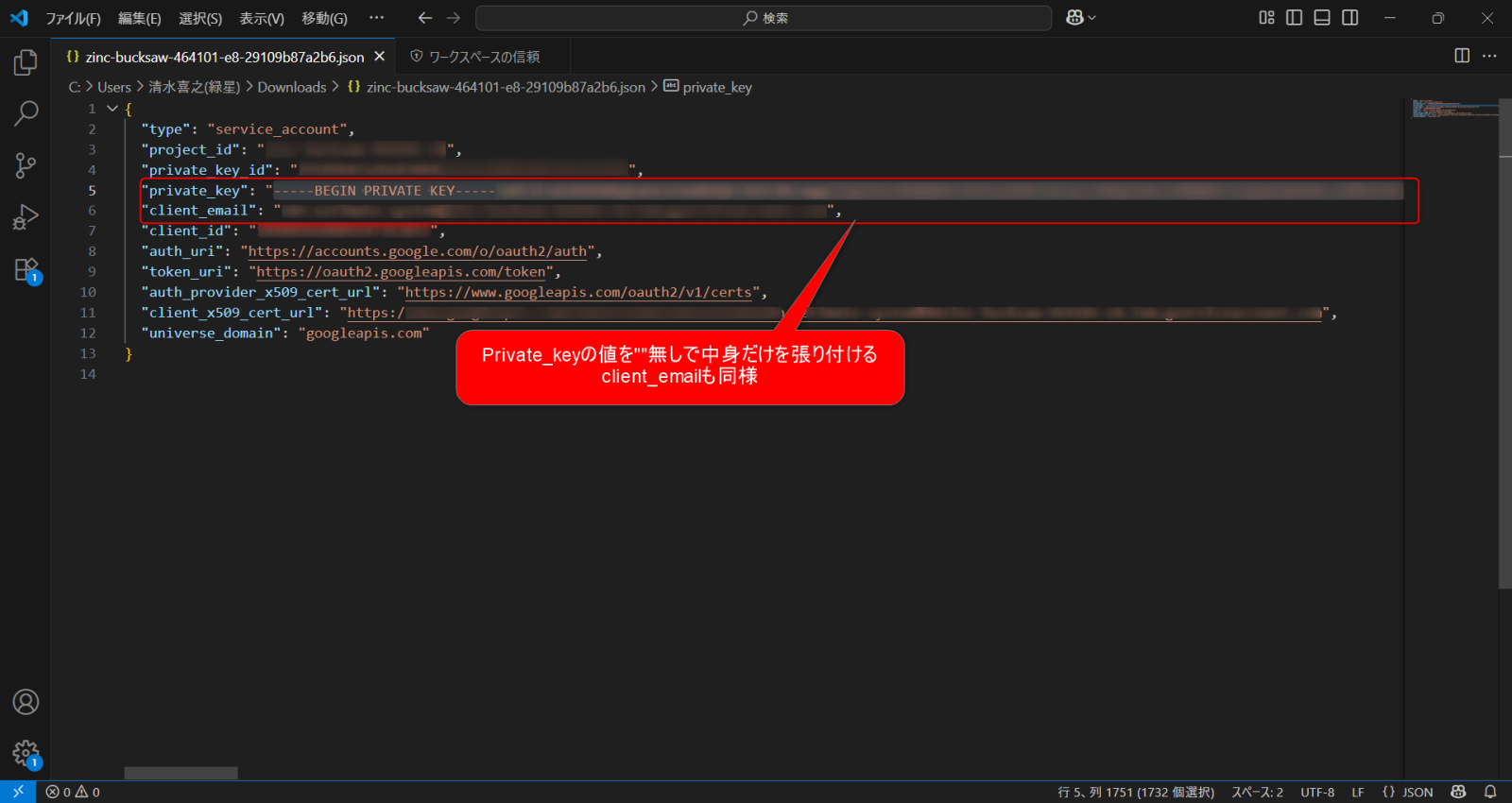Screen dimensions: 1512x803
Task: Expand the hidden menu items ellipsis
Action: 376,18
